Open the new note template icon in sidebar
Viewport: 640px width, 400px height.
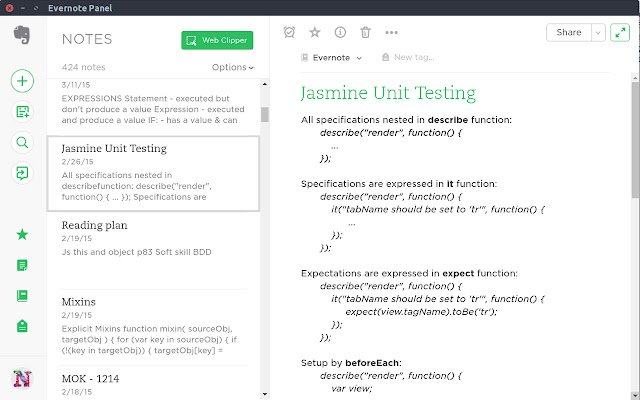(22, 112)
